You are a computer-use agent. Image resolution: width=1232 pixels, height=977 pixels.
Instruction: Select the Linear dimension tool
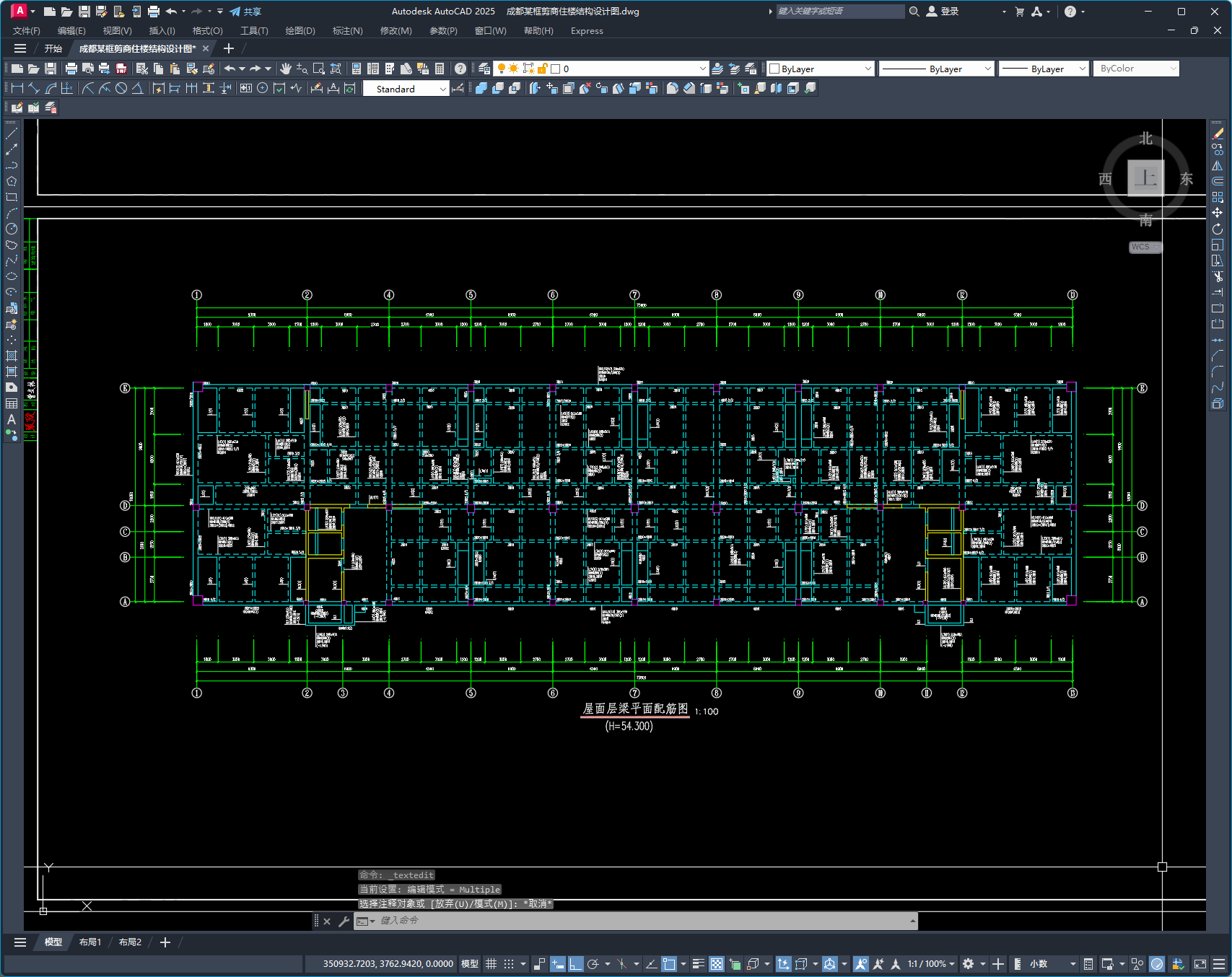(x=17, y=88)
